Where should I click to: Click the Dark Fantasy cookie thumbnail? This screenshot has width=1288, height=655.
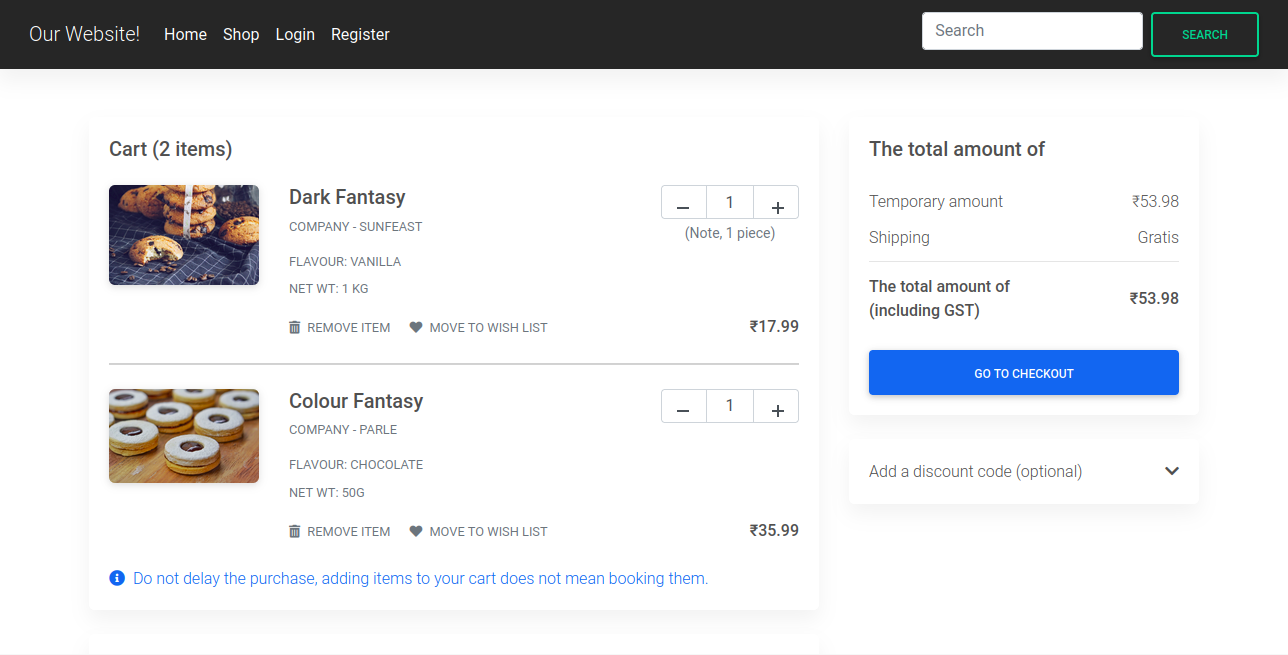pyautogui.click(x=184, y=235)
